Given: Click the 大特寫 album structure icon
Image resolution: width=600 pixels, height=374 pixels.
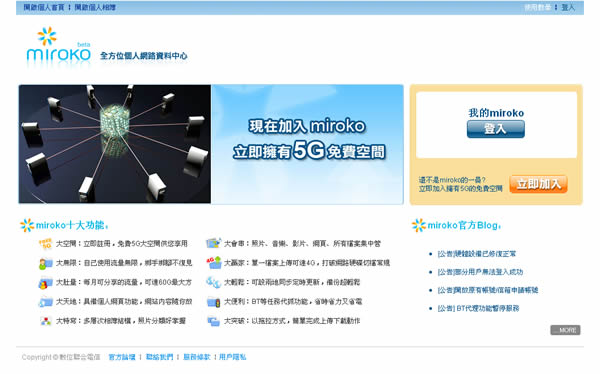Looking at the screenshot, I should (x=46, y=321).
